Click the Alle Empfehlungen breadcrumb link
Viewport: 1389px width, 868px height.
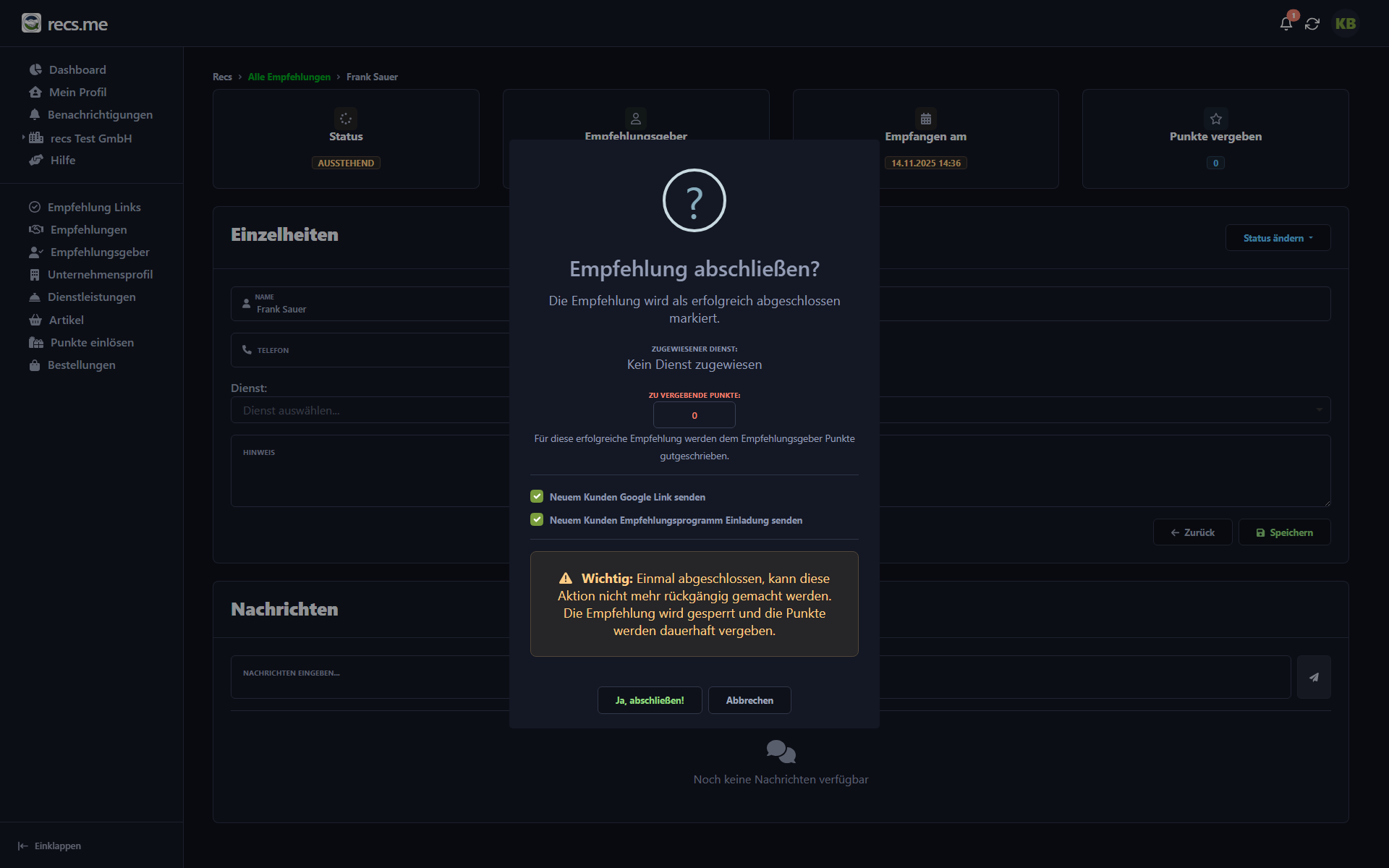coord(289,77)
